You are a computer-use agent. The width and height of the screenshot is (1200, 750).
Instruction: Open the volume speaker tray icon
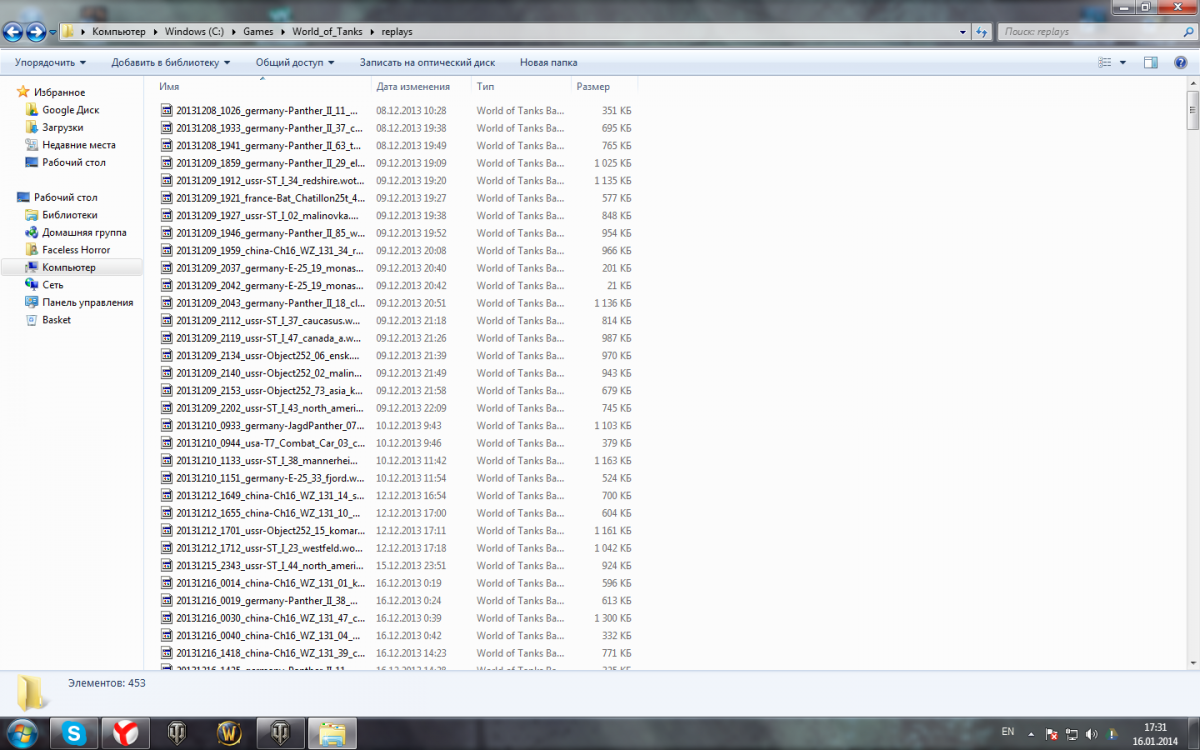[1092, 734]
